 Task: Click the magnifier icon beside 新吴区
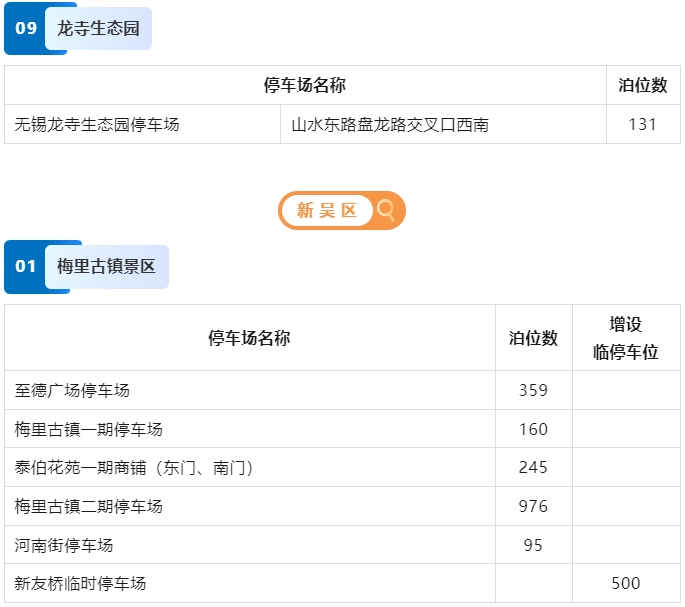point(386,210)
